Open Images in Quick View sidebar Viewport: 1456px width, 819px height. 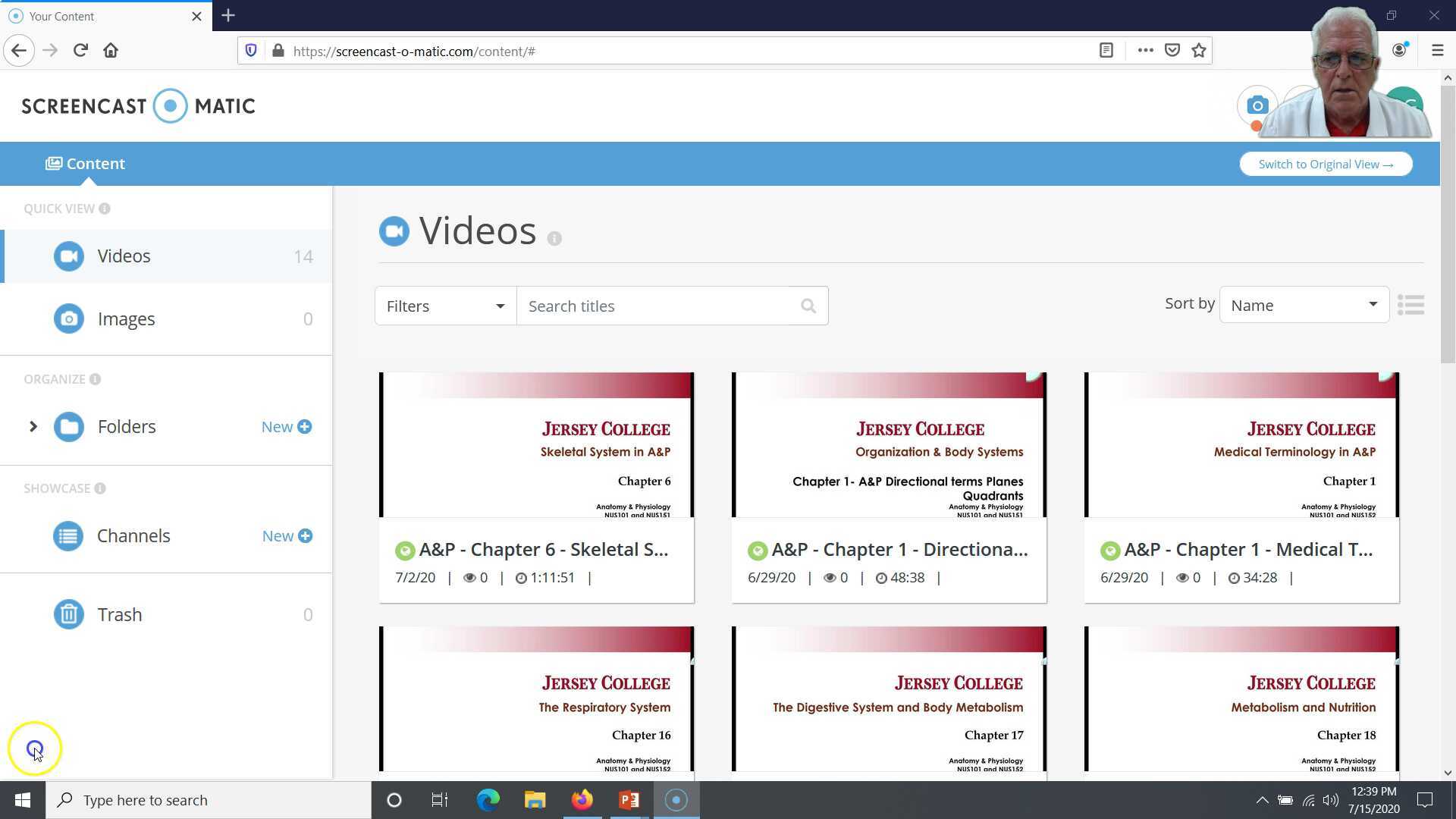126,318
